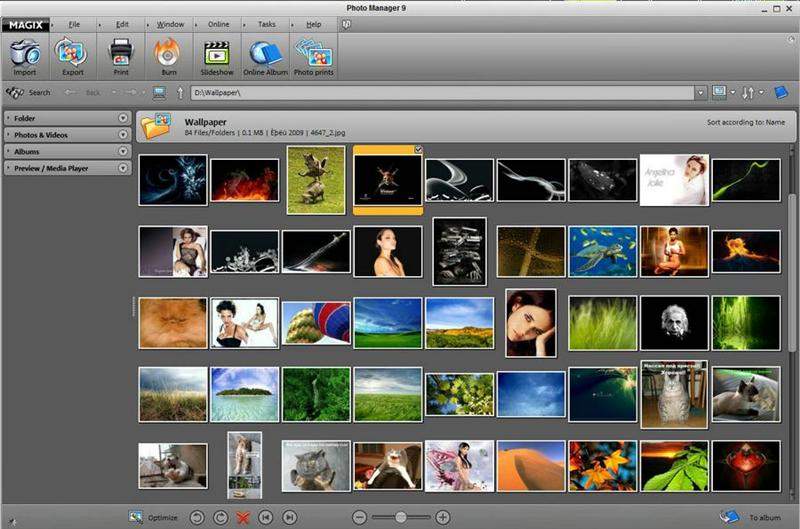Select the Angelina Jolie white thumbnail

[x=674, y=180]
